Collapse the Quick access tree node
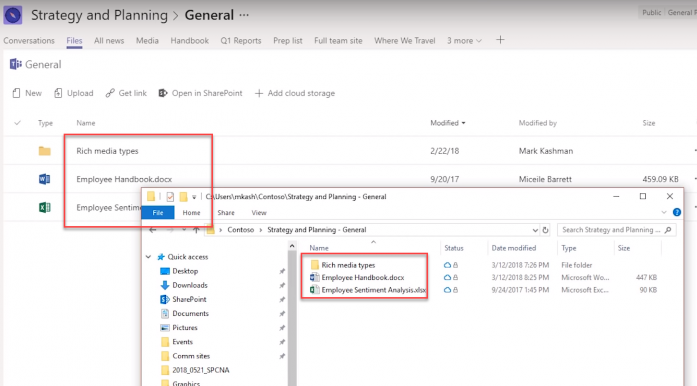Viewport: 697px width, 386px height. click(148, 257)
